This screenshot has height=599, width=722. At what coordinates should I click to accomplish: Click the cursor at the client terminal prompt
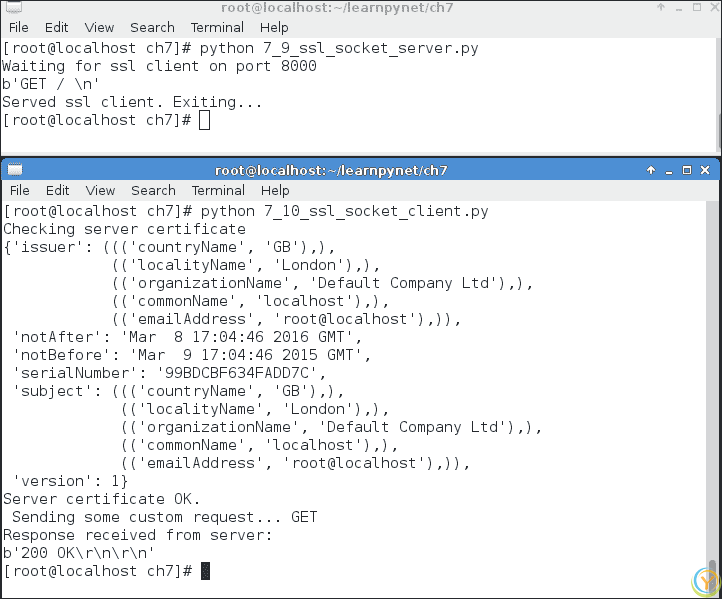[205, 571]
